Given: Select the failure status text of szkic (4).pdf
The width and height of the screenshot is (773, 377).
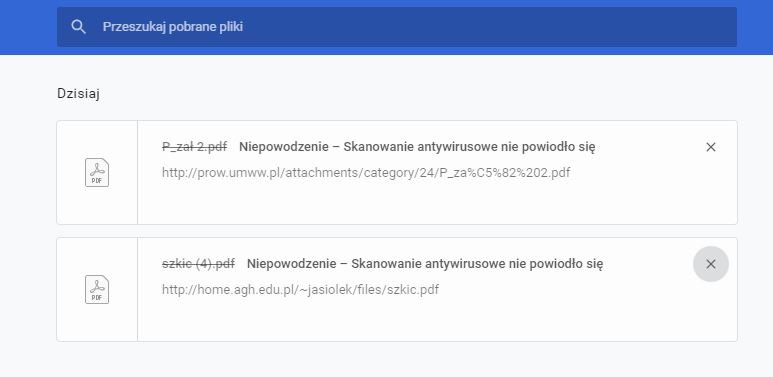Looking at the screenshot, I should click(x=425, y=264).
